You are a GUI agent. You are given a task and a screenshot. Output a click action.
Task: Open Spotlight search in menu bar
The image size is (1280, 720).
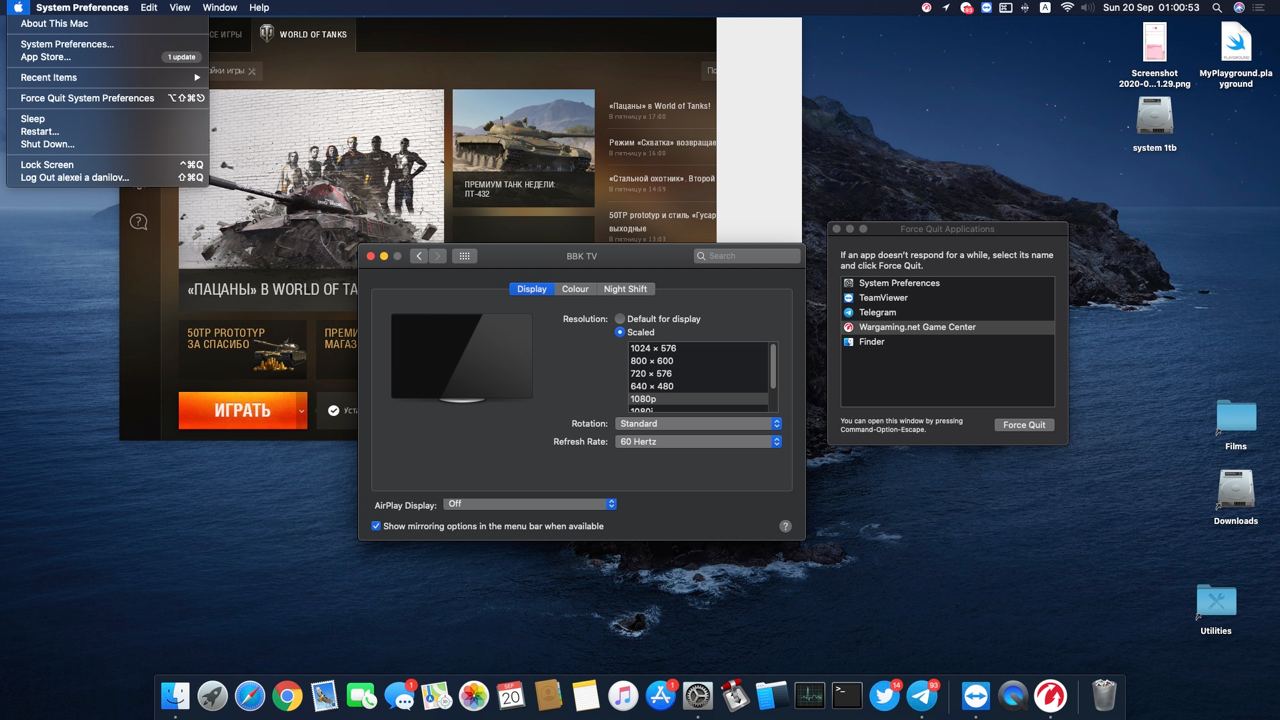[1217, 7]
